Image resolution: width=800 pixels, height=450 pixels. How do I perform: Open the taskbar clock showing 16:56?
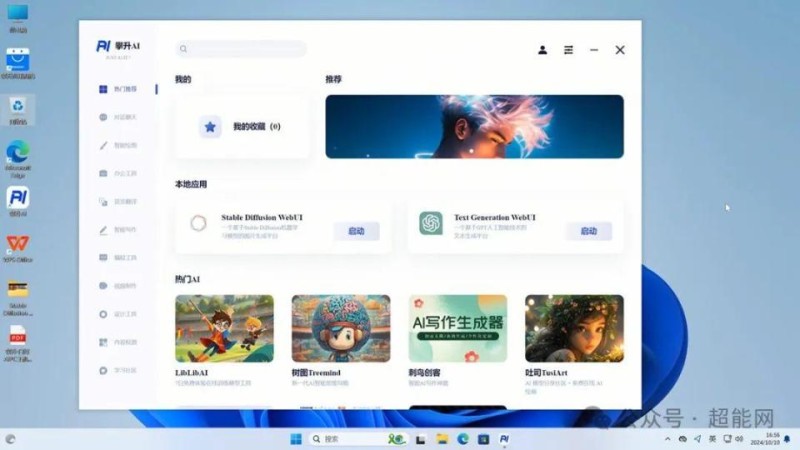pyautogui.click(x=765, y=439)
